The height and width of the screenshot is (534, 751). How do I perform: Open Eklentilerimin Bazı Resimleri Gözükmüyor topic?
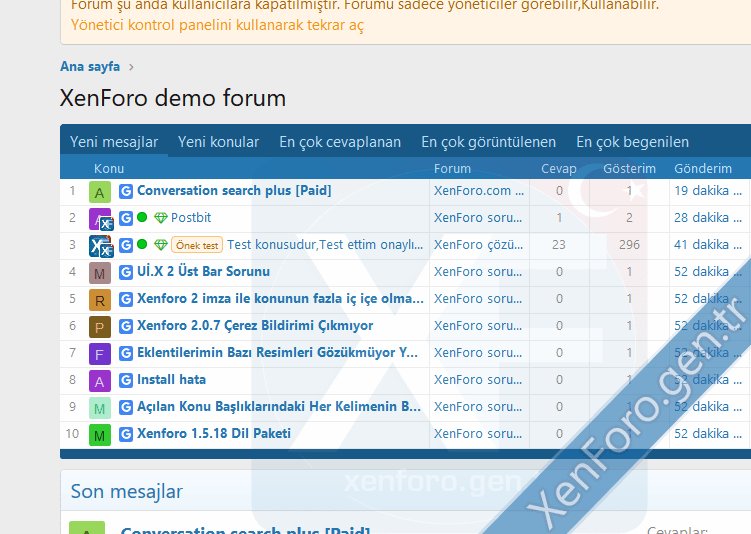pyautogui.click(x=277, y=352)
